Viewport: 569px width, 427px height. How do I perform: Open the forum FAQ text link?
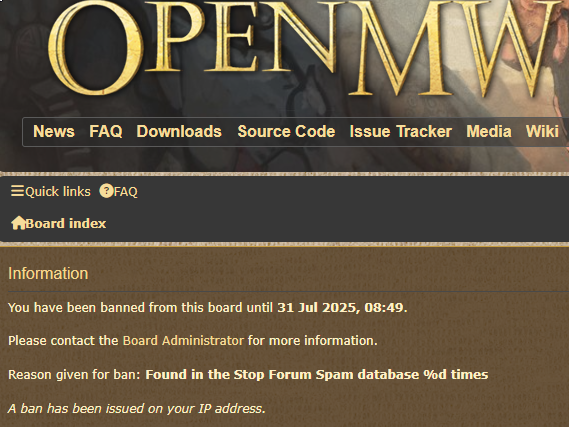tap(126, 192)
